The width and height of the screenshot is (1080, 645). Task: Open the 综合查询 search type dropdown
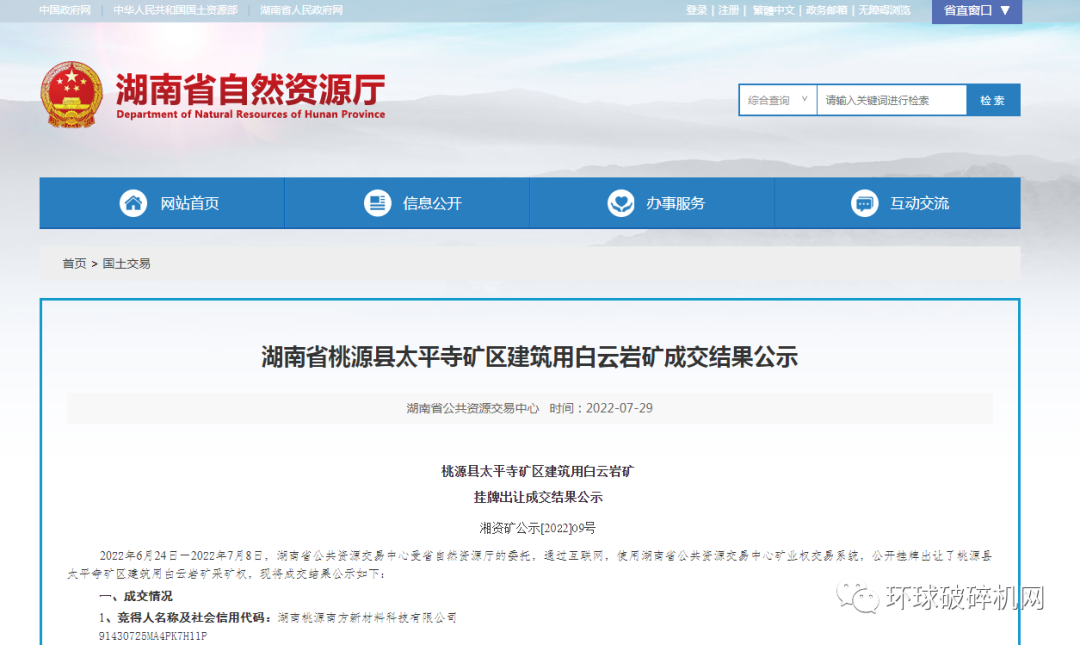pyautogui.click(x=777, y=100)
